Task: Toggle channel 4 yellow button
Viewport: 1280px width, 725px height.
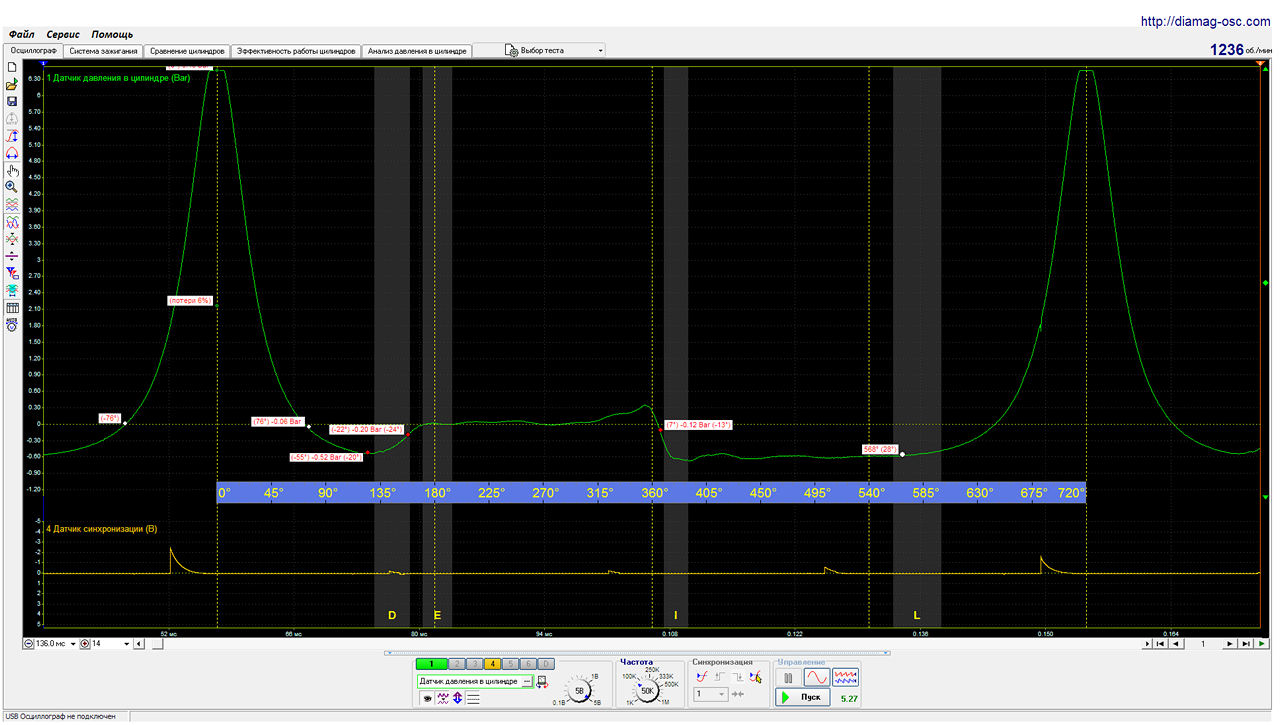Action: click(x=492, y=663)
